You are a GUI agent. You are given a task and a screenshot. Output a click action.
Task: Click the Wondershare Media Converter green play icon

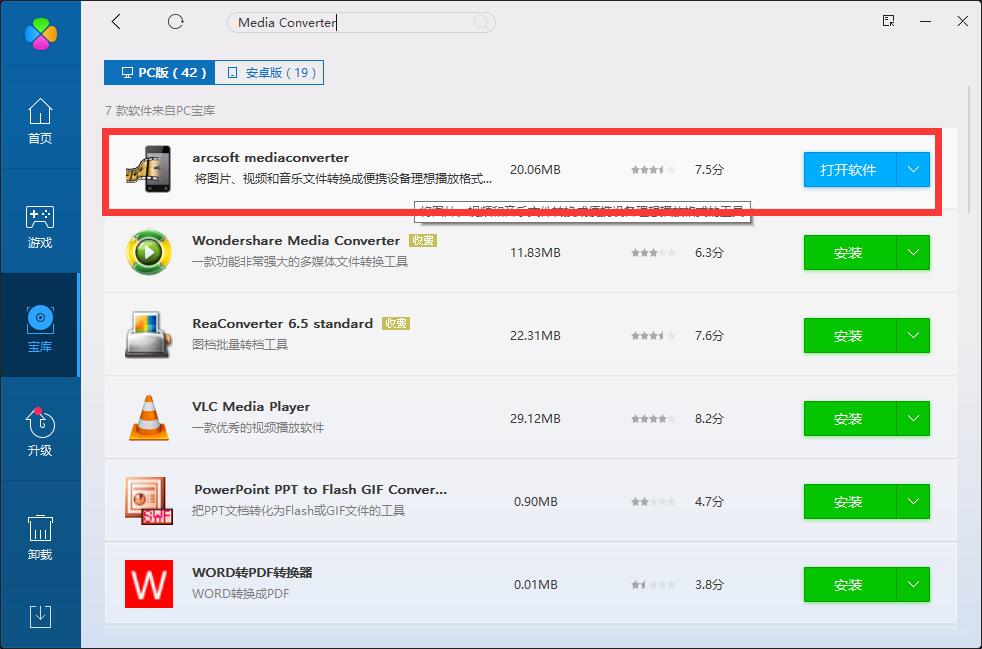click(x=148, y=252)
